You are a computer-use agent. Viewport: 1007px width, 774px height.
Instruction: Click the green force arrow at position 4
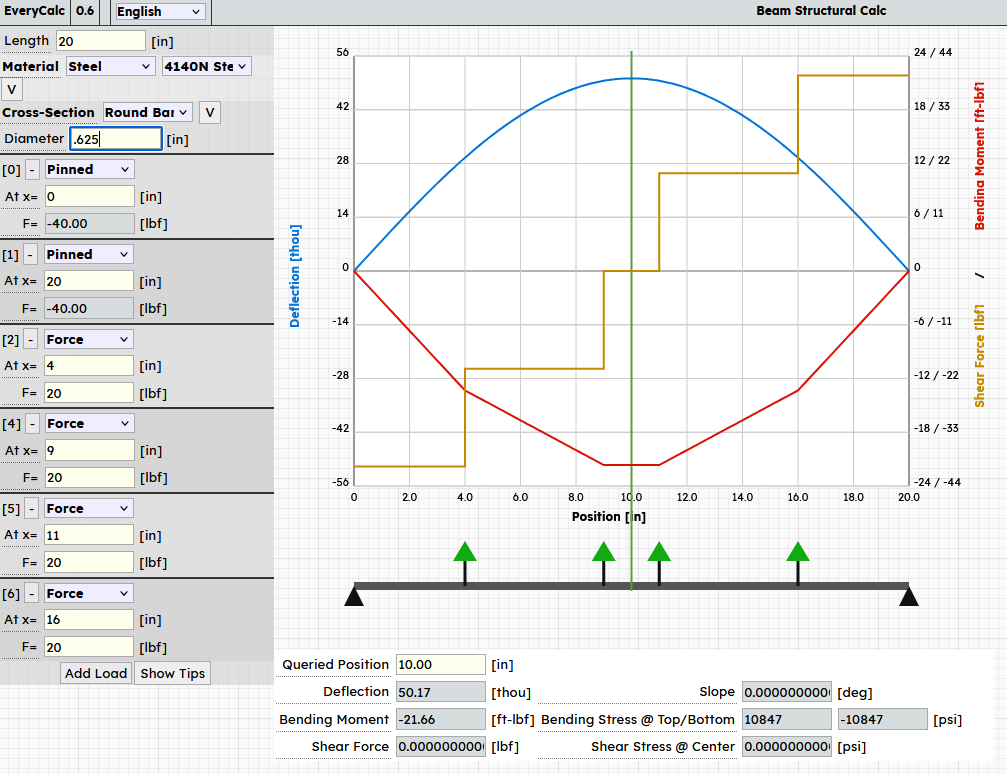465,553
